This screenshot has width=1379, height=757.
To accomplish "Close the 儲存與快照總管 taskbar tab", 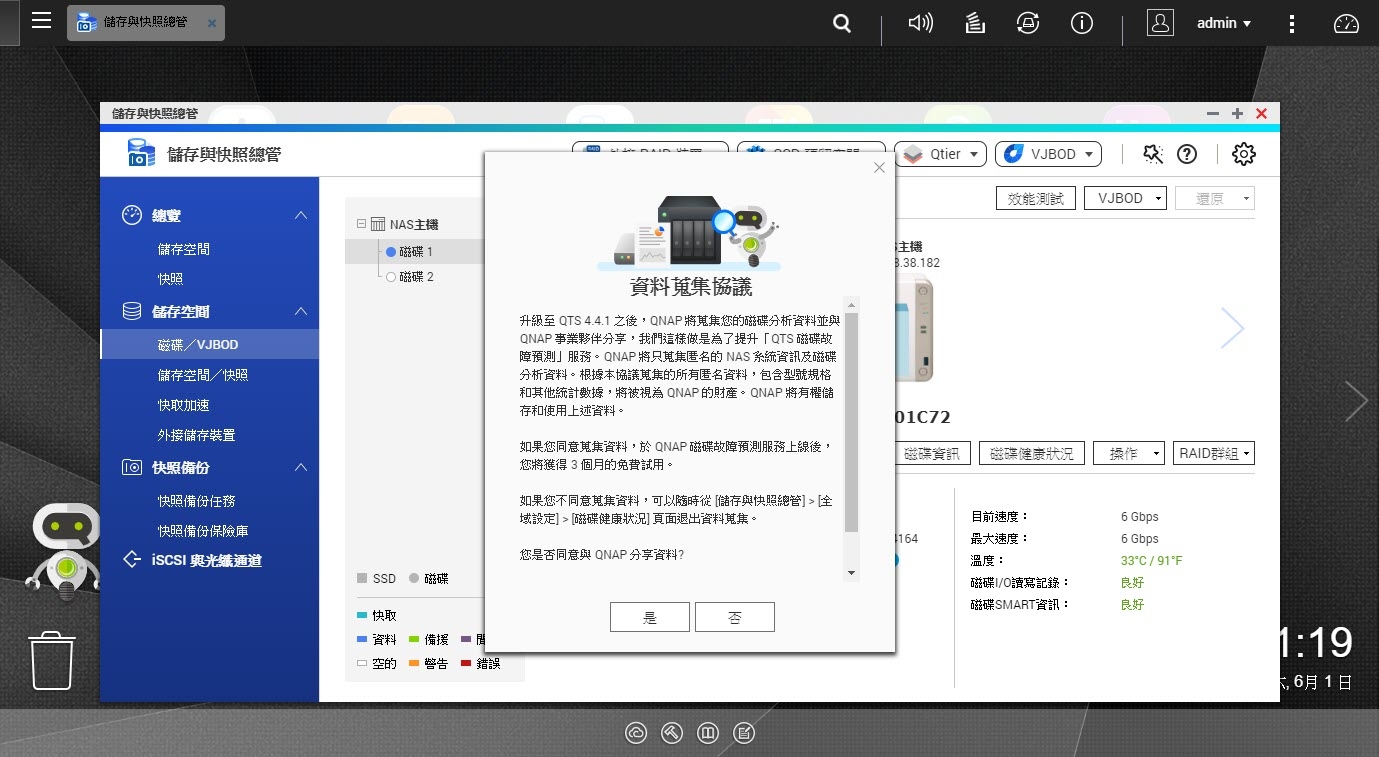I will click(211, 22).
